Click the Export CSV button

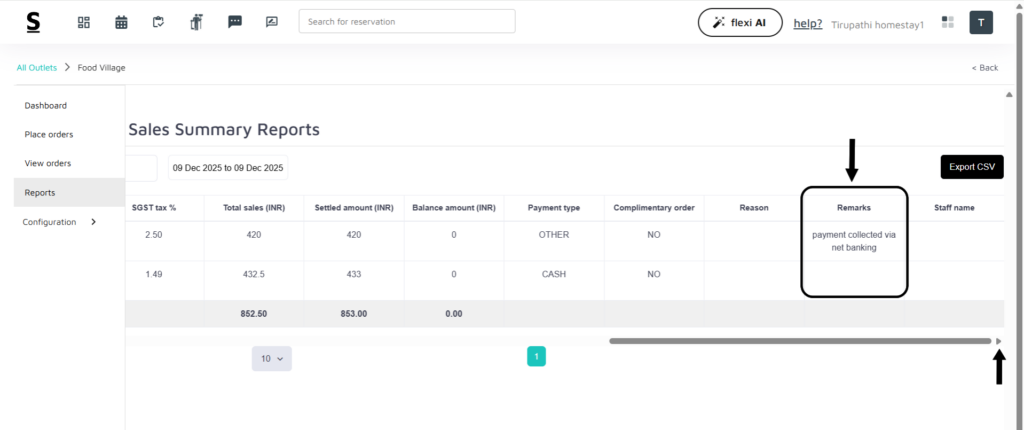tap(971, 167)
